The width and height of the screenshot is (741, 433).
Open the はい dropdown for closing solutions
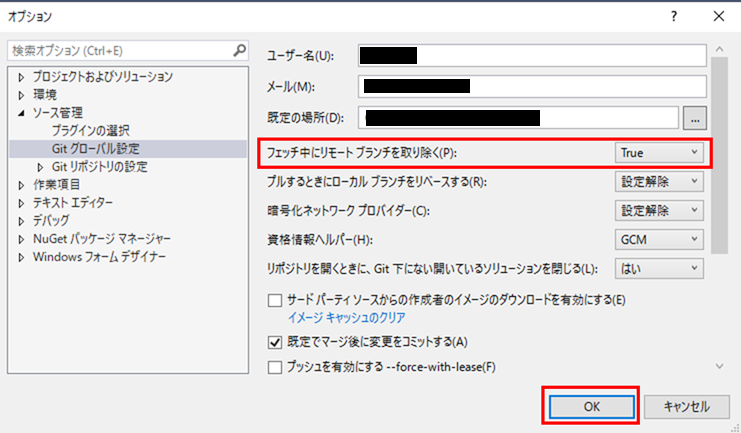[659, 268]
